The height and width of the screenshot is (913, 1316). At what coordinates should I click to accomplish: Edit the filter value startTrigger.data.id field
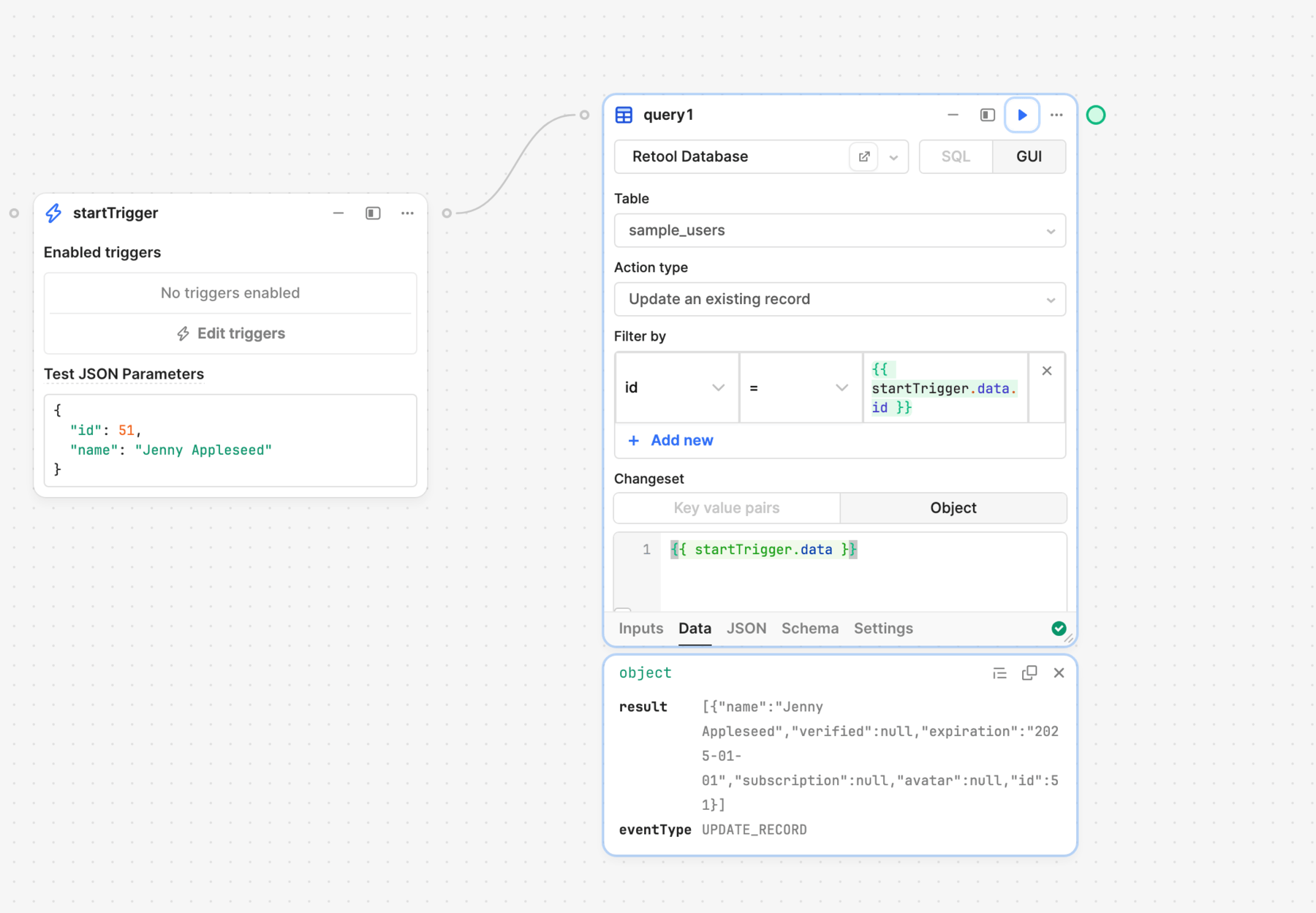coord(945,387)
